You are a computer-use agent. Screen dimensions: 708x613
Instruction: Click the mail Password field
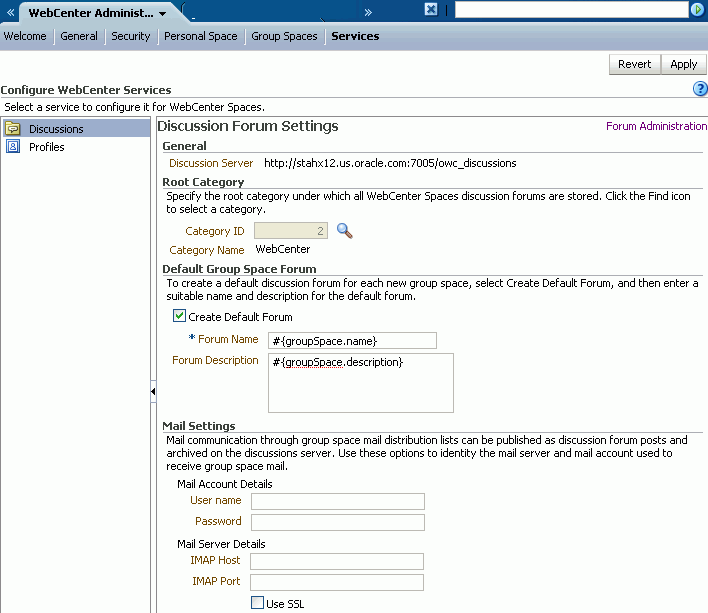(338, 522)
